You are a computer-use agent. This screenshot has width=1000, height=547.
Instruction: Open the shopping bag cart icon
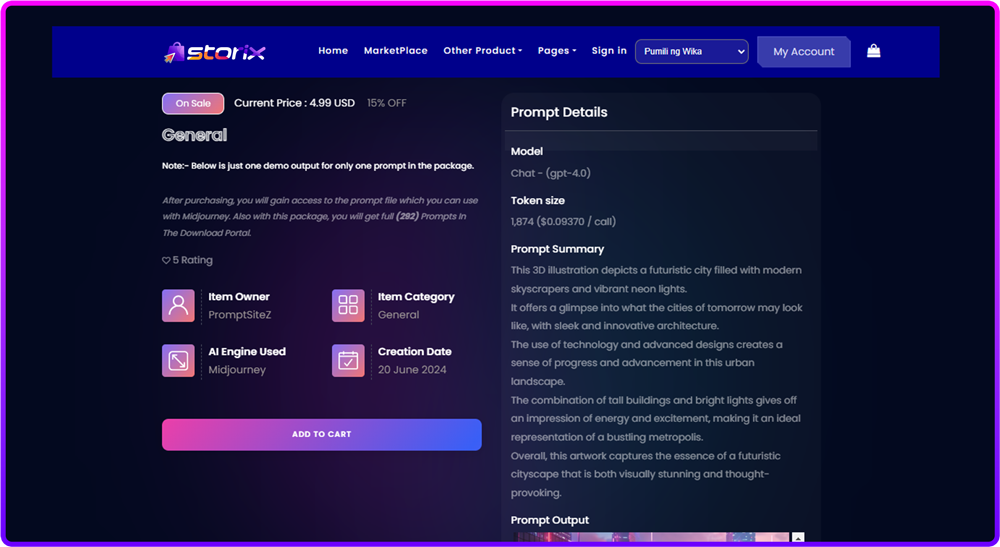coord(874,51)
